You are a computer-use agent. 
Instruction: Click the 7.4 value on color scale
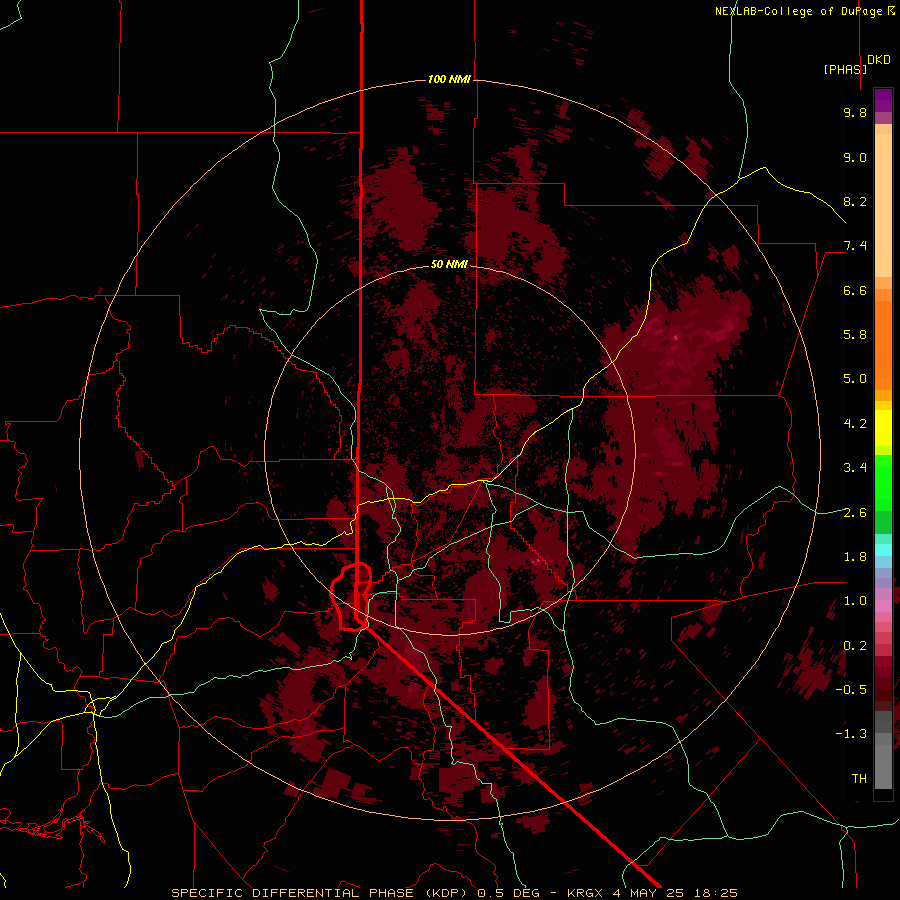855,246
